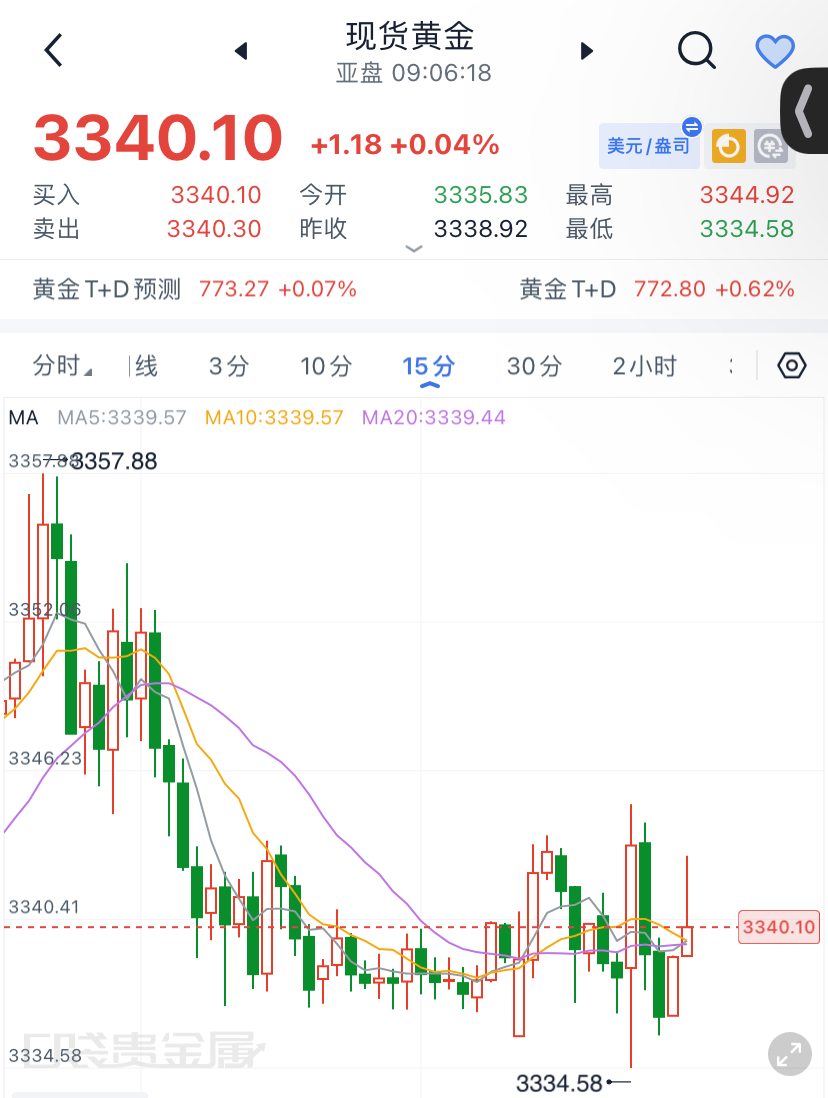Tap 最高 value 3344.92
The image size is (828, 1098).
(747, 195)
